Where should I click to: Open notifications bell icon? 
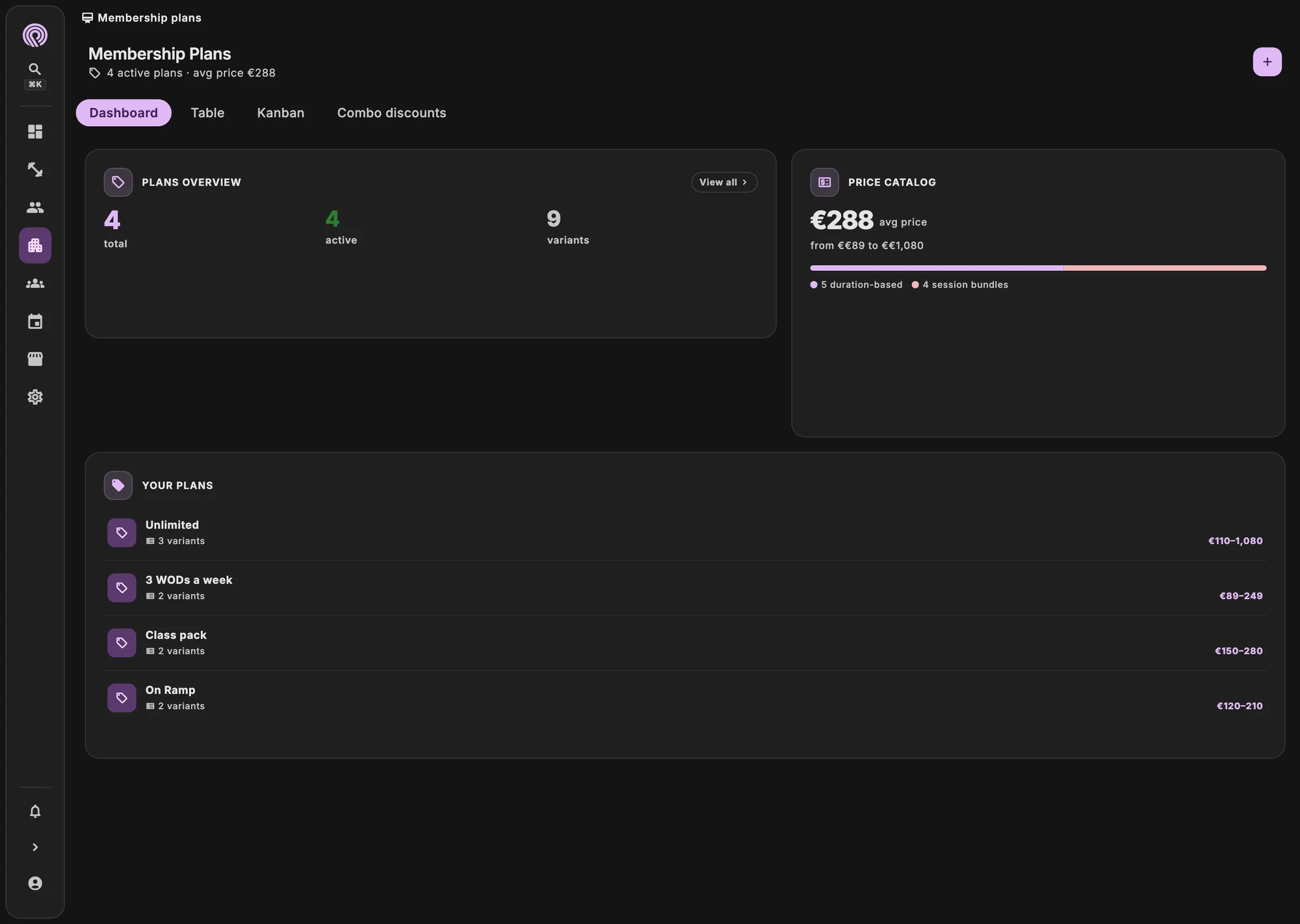coord(35,812)
